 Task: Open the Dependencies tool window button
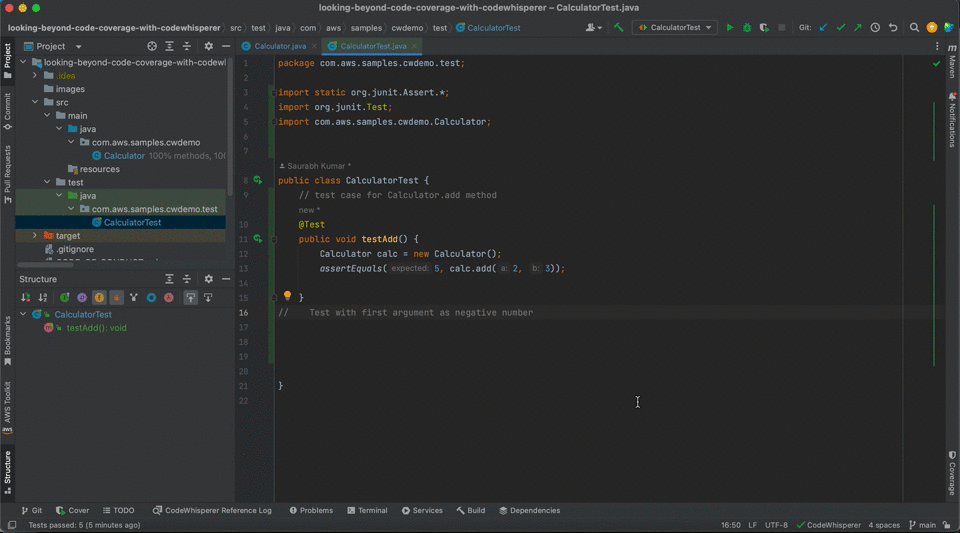pyautogui.click(x=530, y=510)
